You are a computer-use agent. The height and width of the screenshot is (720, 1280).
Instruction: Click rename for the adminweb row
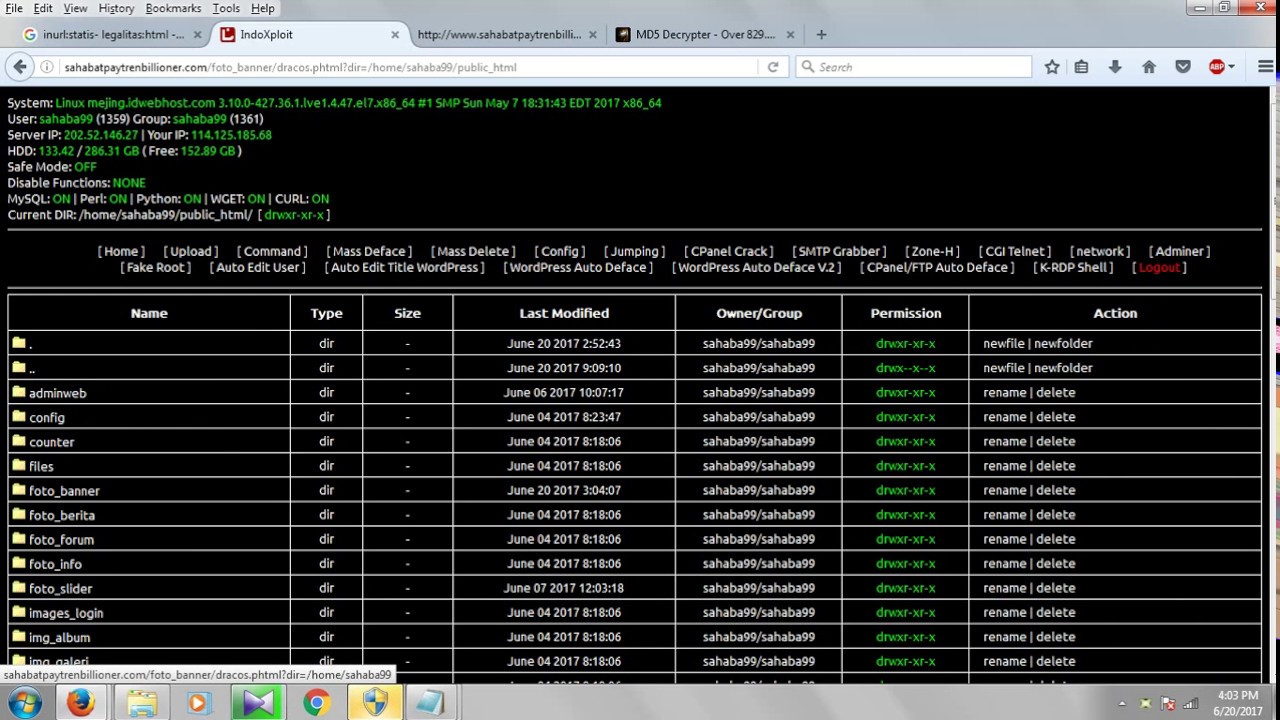1004,392
